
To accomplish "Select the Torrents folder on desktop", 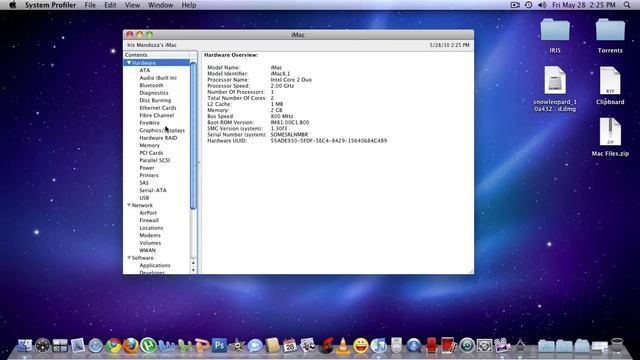I will [x=610, y=36].
